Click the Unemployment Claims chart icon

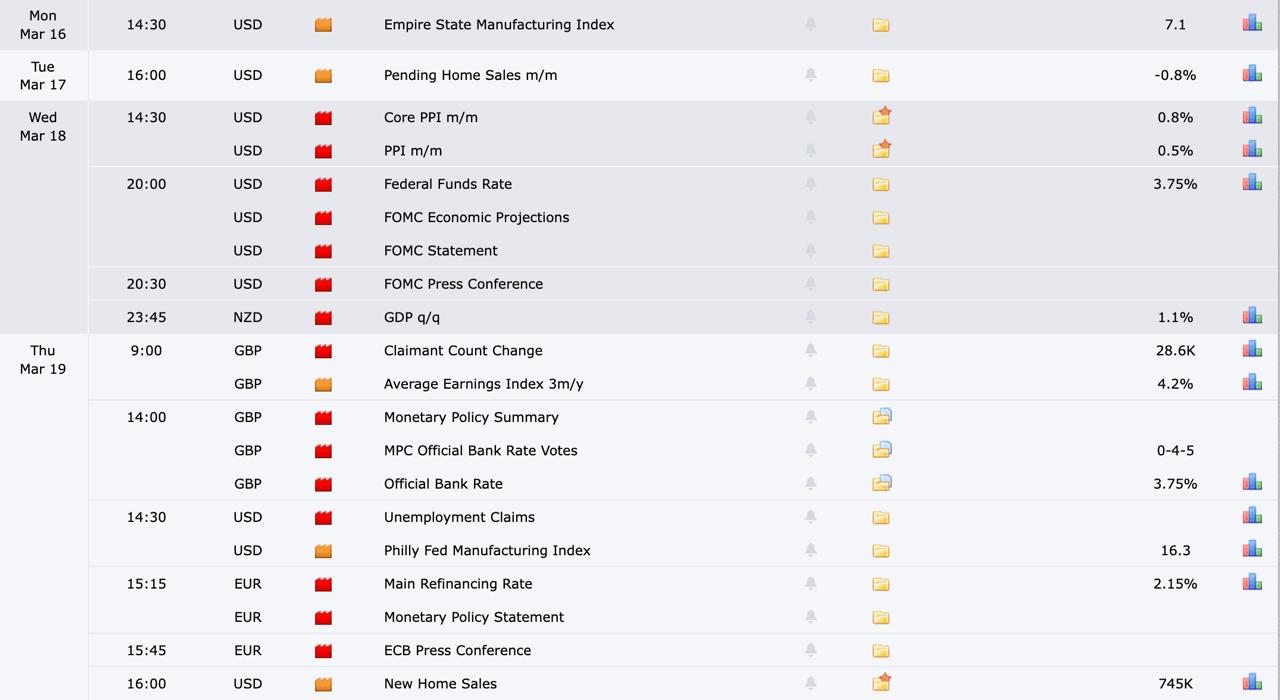click(1252, 516)
